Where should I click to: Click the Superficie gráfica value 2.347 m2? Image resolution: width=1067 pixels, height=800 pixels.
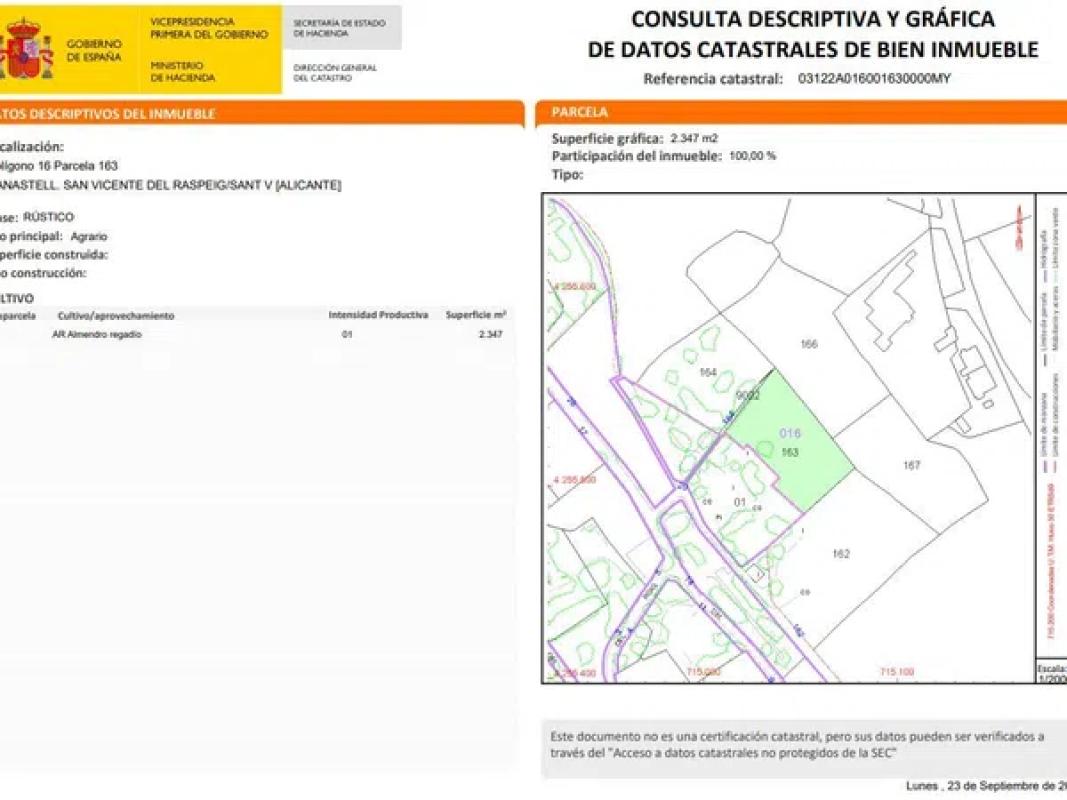693,139
